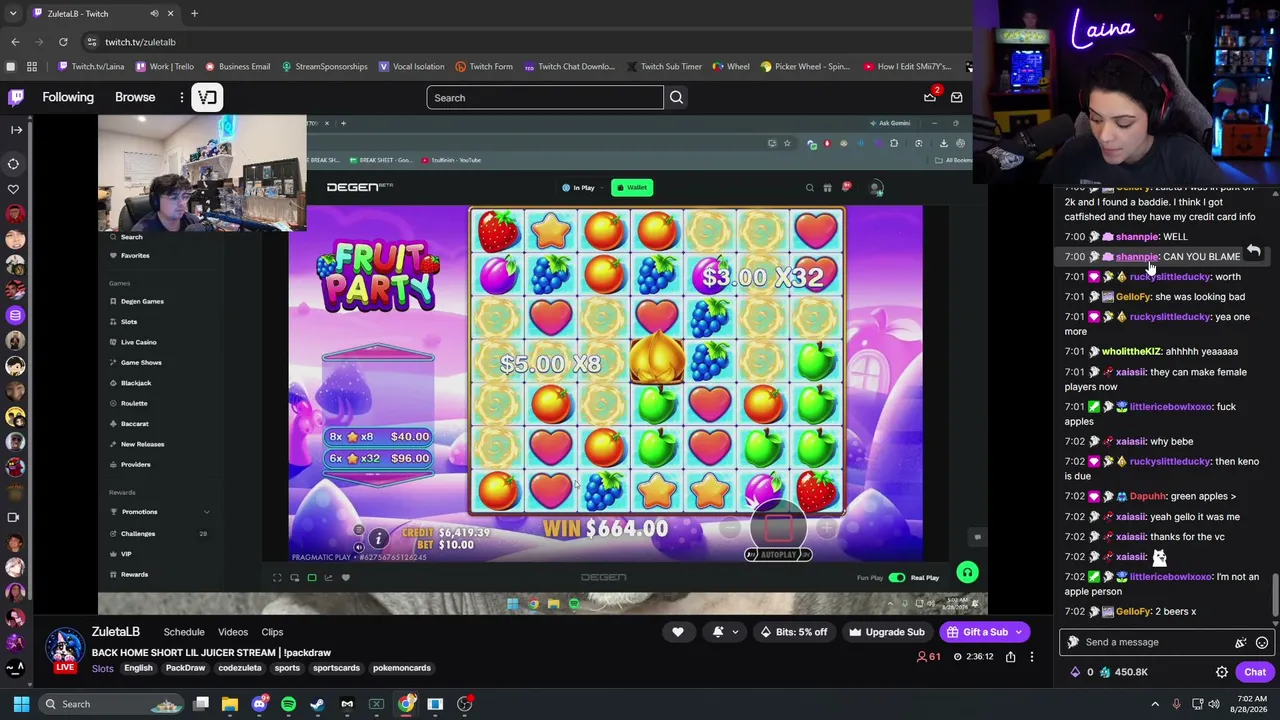Image resolution: width=1280 pixels, height=720 pixels.
Task: Share the stream via share icon
Action: click(x=1010, y=657)
